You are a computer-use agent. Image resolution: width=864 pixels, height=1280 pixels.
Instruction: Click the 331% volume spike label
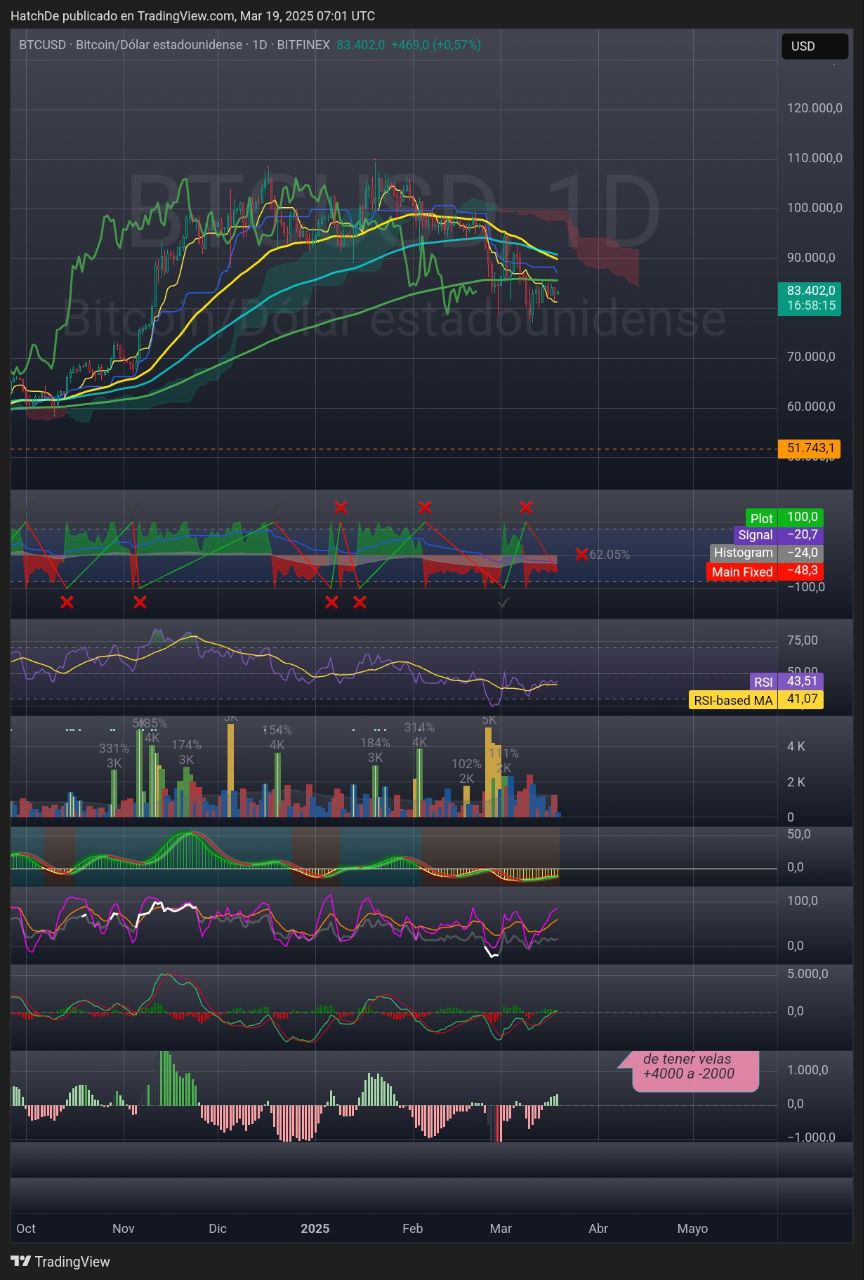114,748
